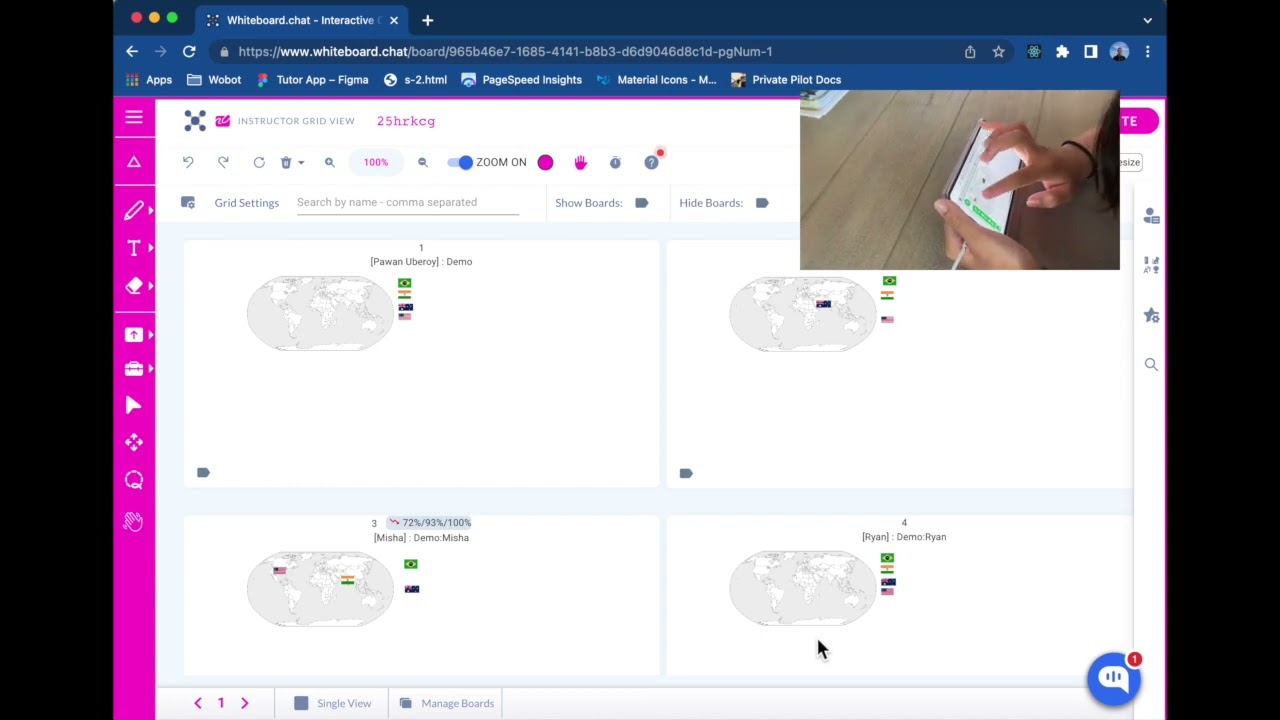Viewport: 1280px width, 720px height.
Task: Click the circular lasso icon in the sidebar
Action: [134, 480]
